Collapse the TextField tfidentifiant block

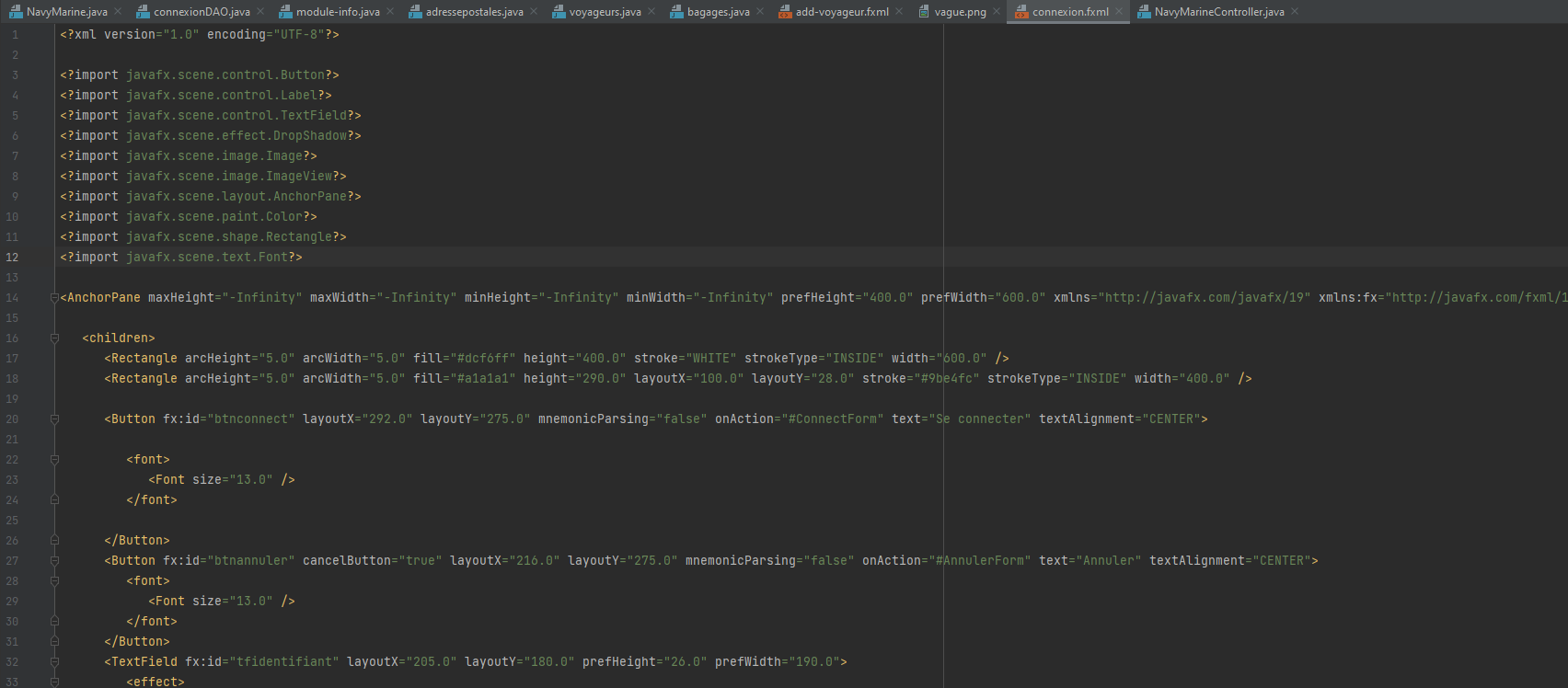coord(54,662)
